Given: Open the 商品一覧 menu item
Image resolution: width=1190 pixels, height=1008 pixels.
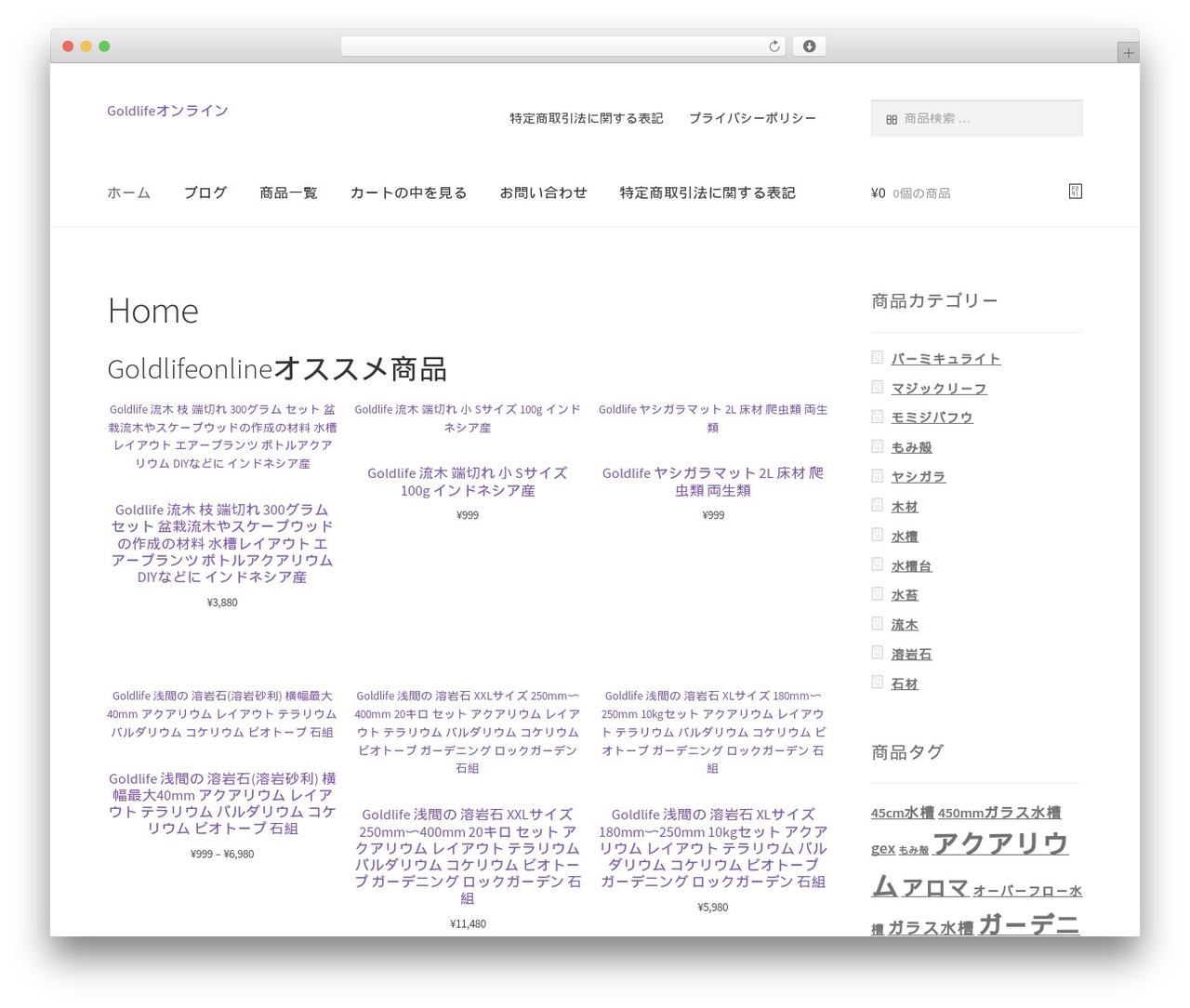Looking at the screenshot, I should 288,192.
